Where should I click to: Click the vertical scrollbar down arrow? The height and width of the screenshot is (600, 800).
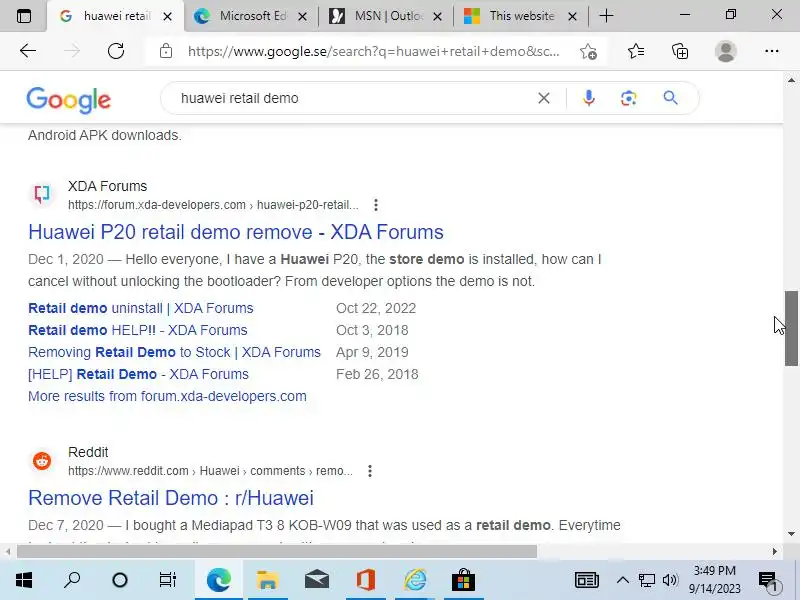coord(791,534)
